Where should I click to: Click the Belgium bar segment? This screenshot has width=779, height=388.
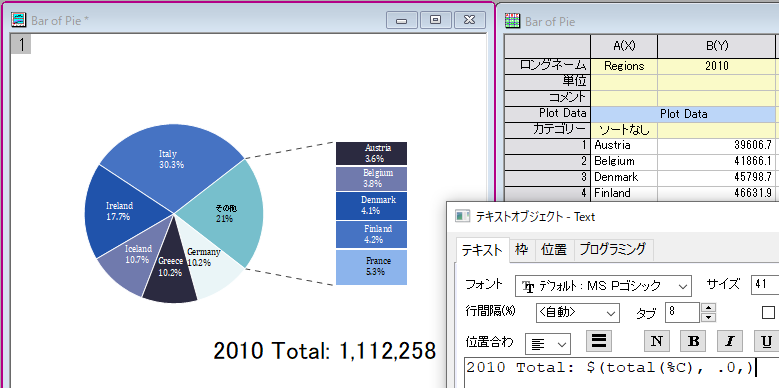click(x=372, y=178)
